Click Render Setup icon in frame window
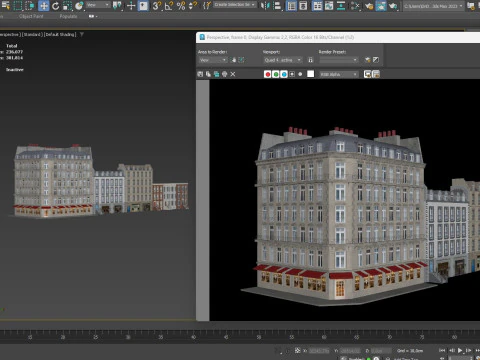This screenshot has height=360, width=480. (x=367, y=60)
